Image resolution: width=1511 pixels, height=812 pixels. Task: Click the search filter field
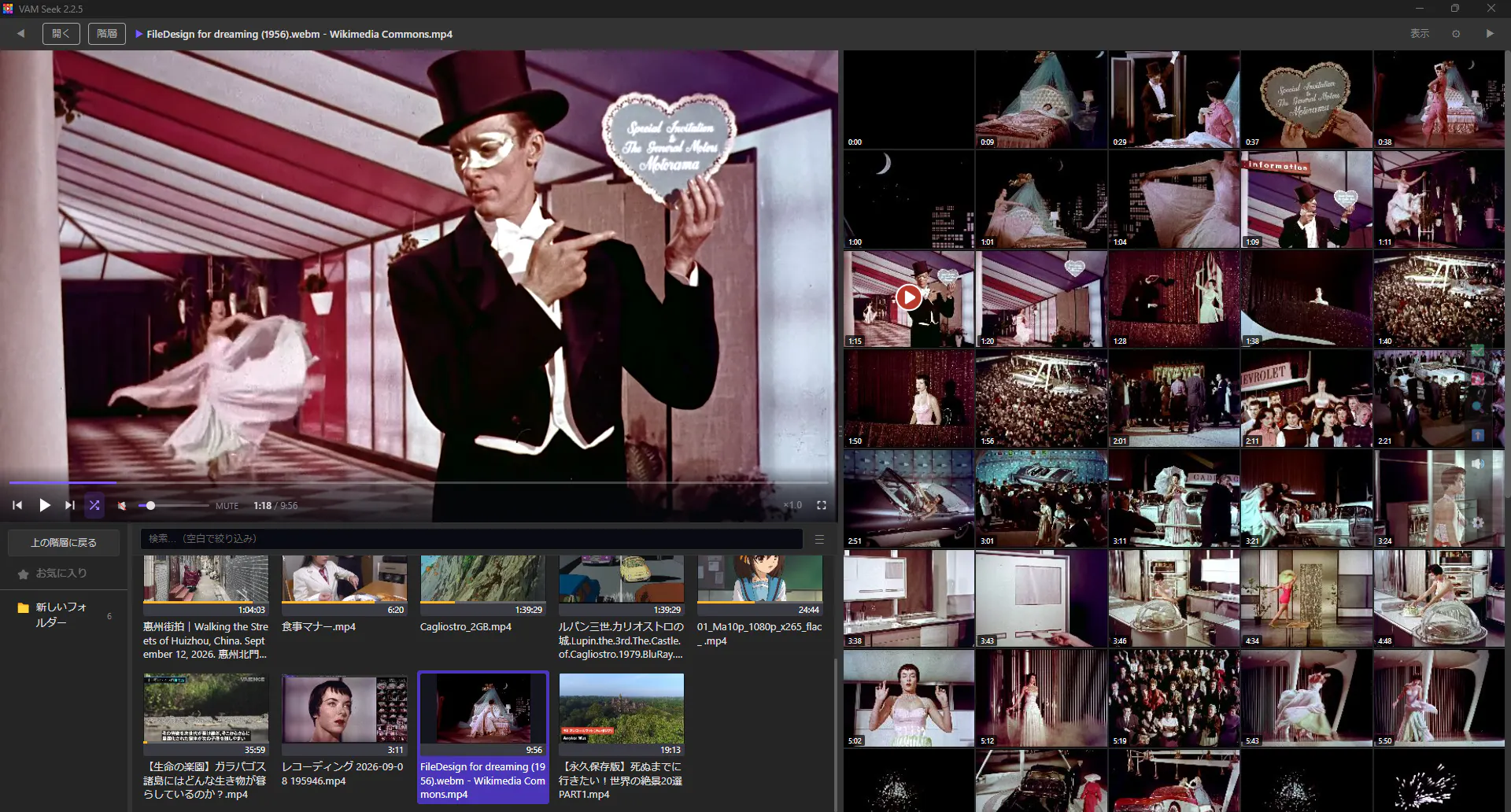[x=471, y=539]
